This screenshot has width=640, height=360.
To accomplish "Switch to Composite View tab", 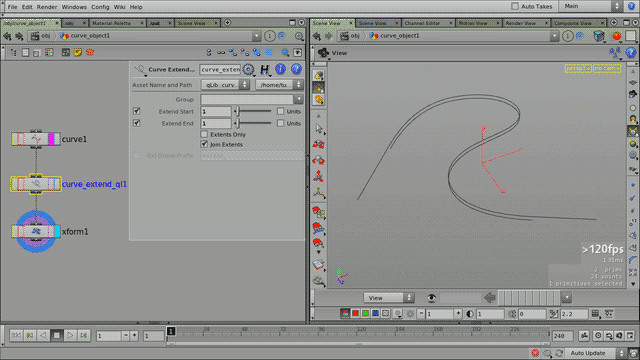I will 573,23.
